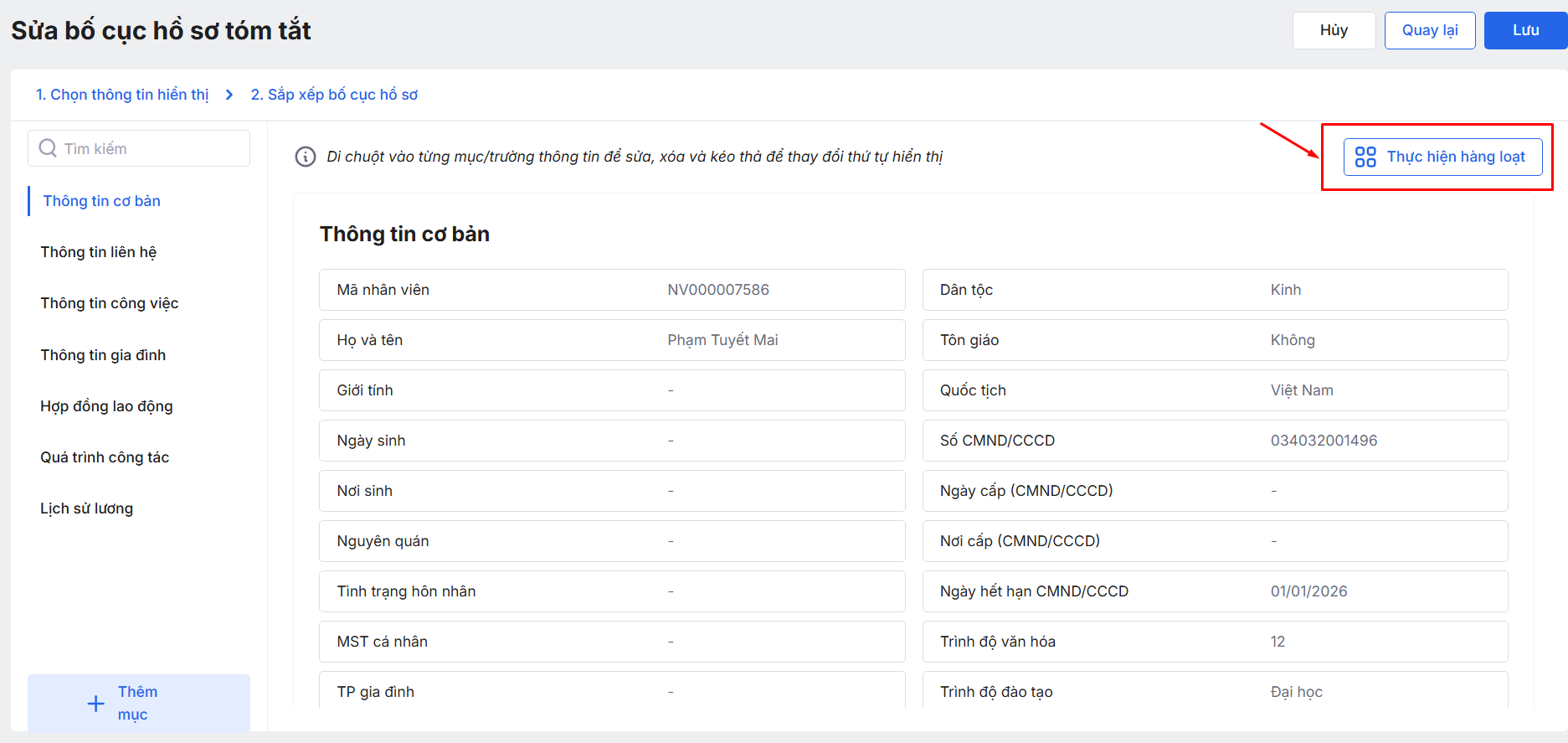Click the search magnifier icon
The image size is (1568, 743).
[48, 148]
